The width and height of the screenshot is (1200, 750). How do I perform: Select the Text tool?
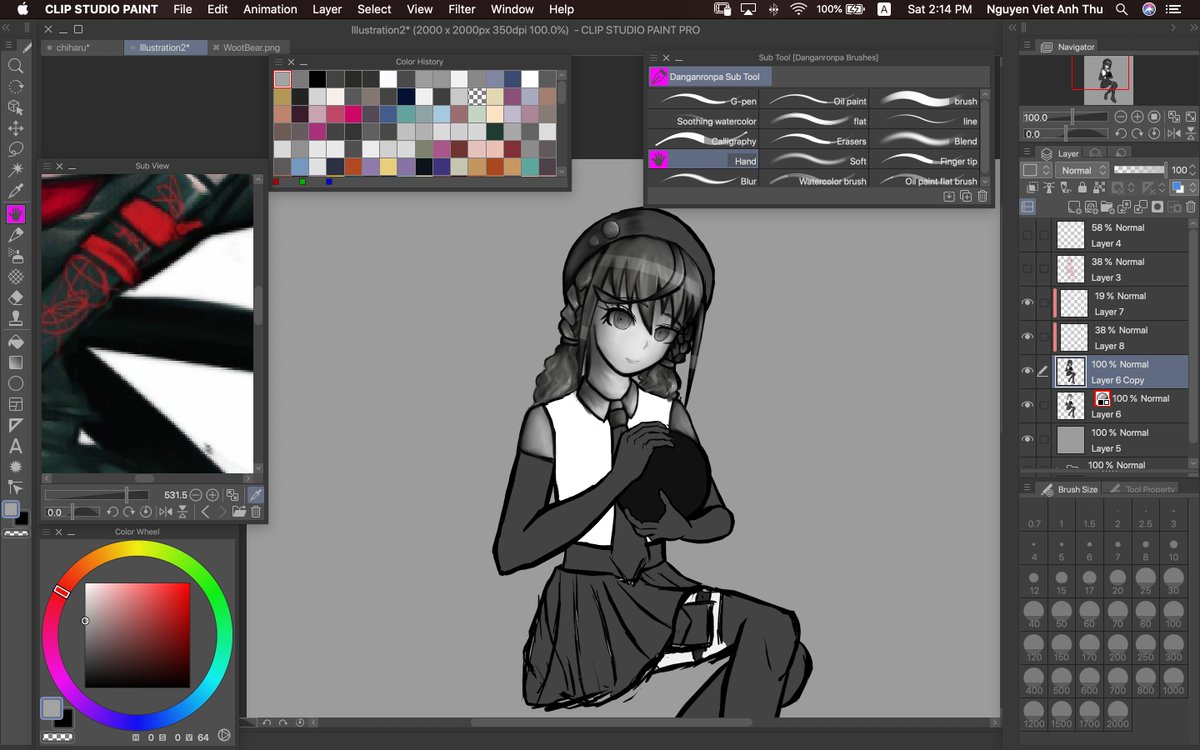point(16,446)
